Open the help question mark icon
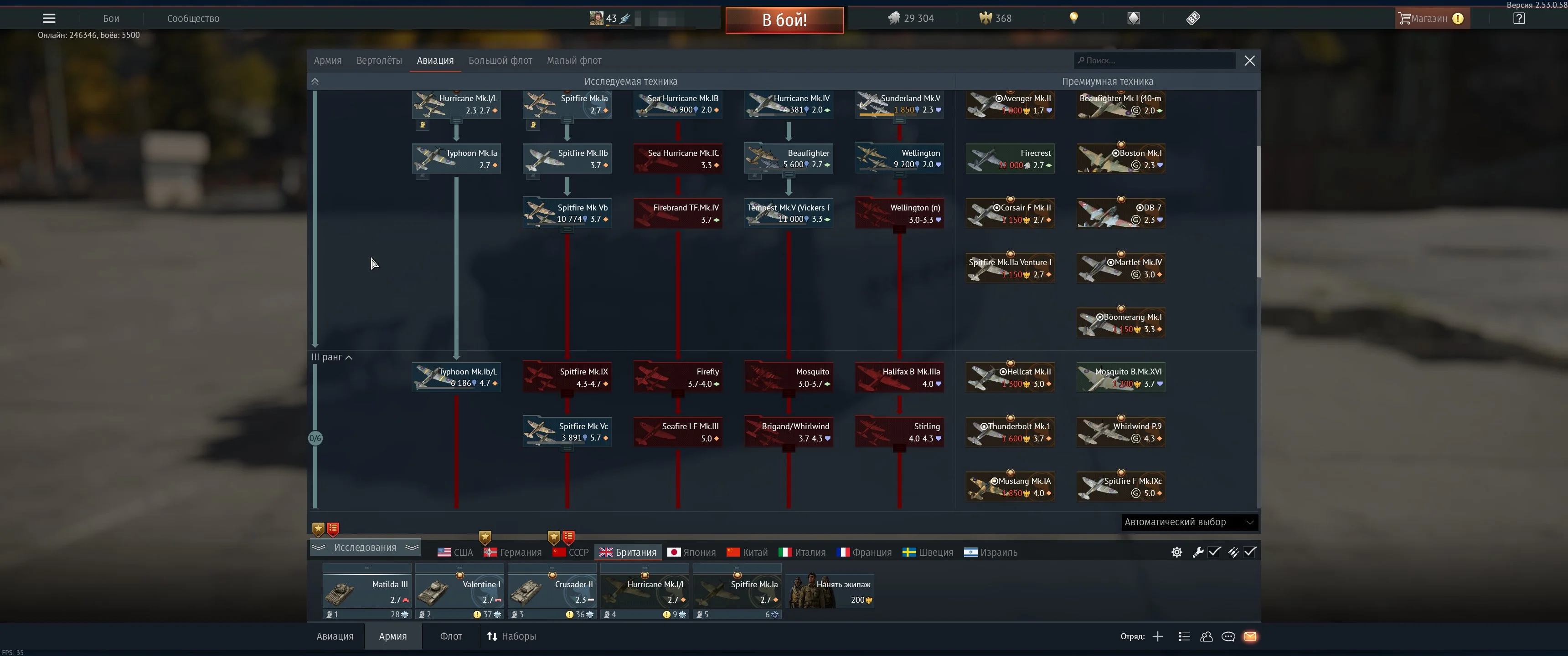 (x=1519, y=18)
